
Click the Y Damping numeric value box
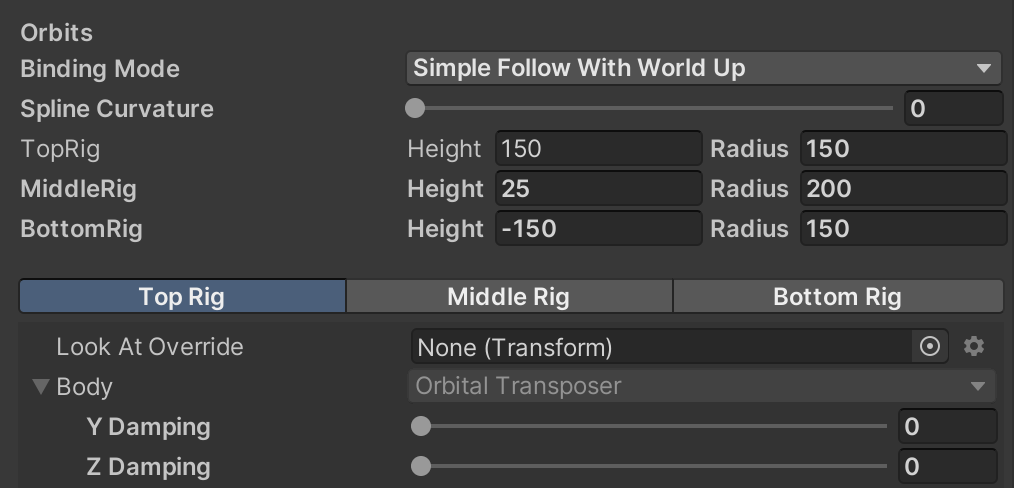pos(948,426)
